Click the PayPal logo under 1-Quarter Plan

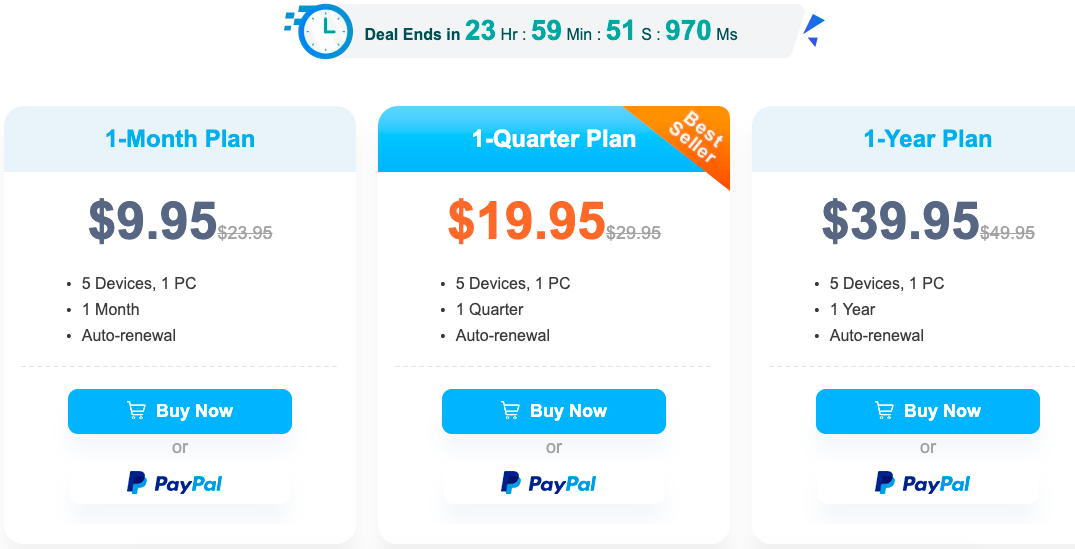pyautogui.click(x=548, y=483)
